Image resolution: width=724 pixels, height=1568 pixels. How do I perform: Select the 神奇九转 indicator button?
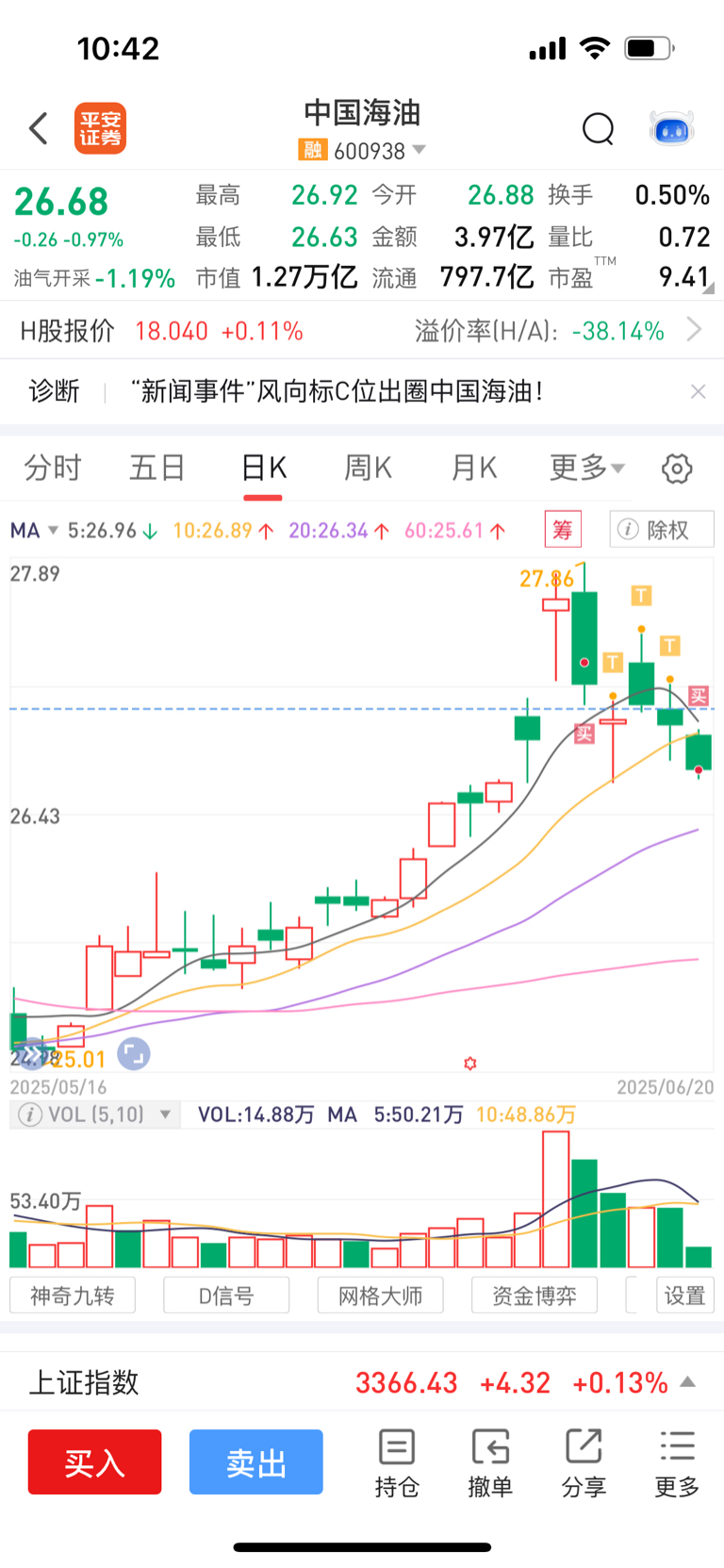[x=73, y=1296]
